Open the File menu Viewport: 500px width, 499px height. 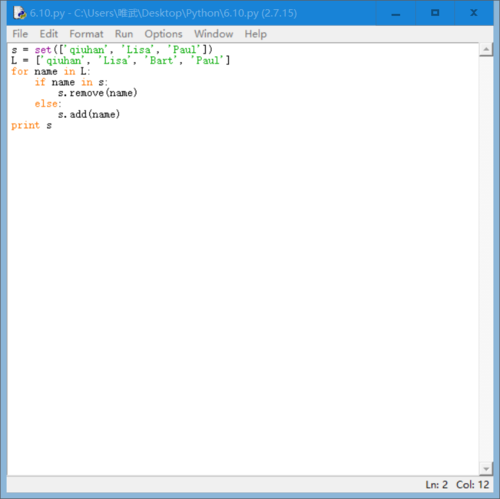(20, 34)
